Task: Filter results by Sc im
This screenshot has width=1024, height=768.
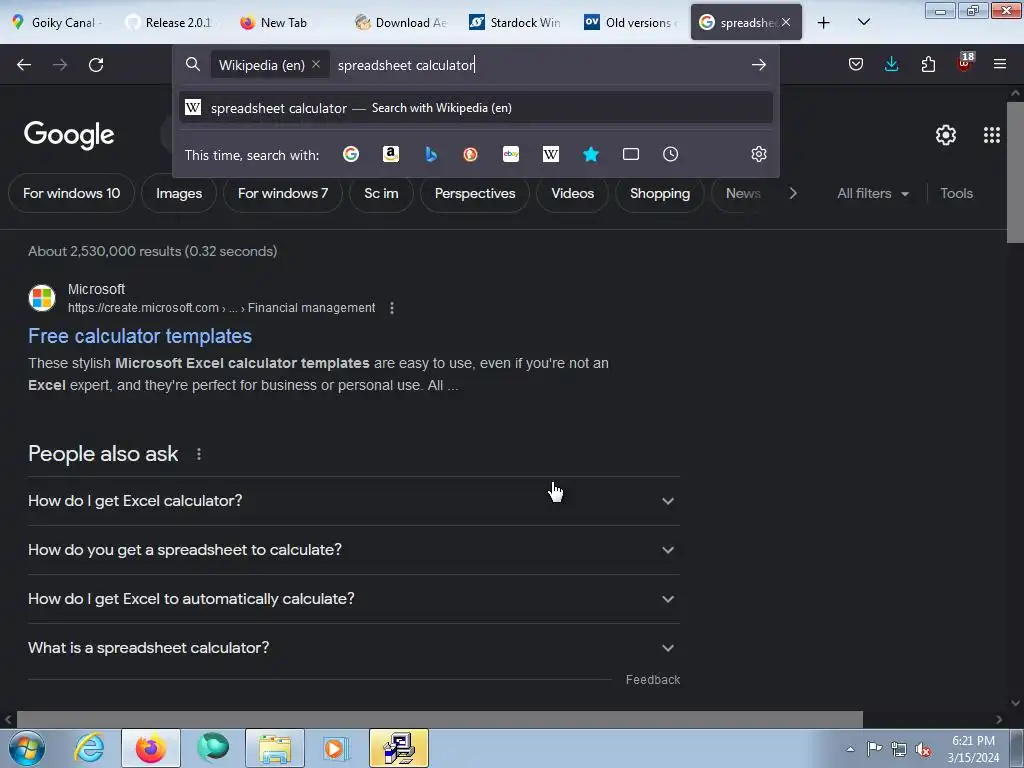Action: pyautogui.click(x=381, y=193)
